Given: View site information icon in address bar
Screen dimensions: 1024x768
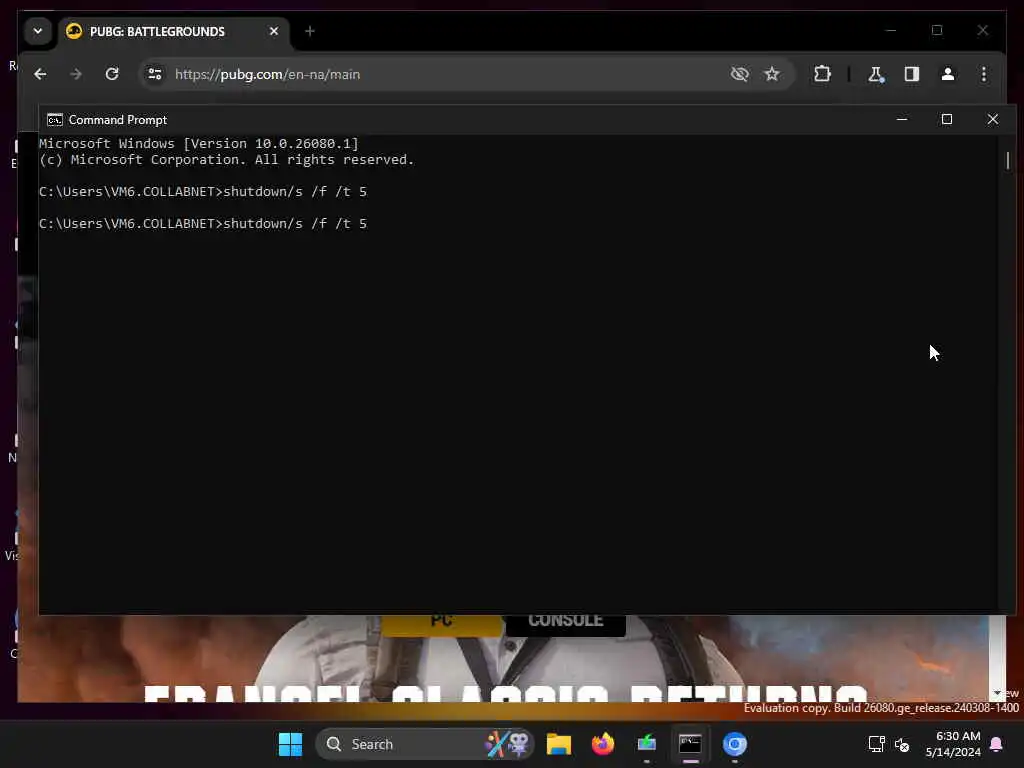Looking at the screenshot, I should 155,74.
